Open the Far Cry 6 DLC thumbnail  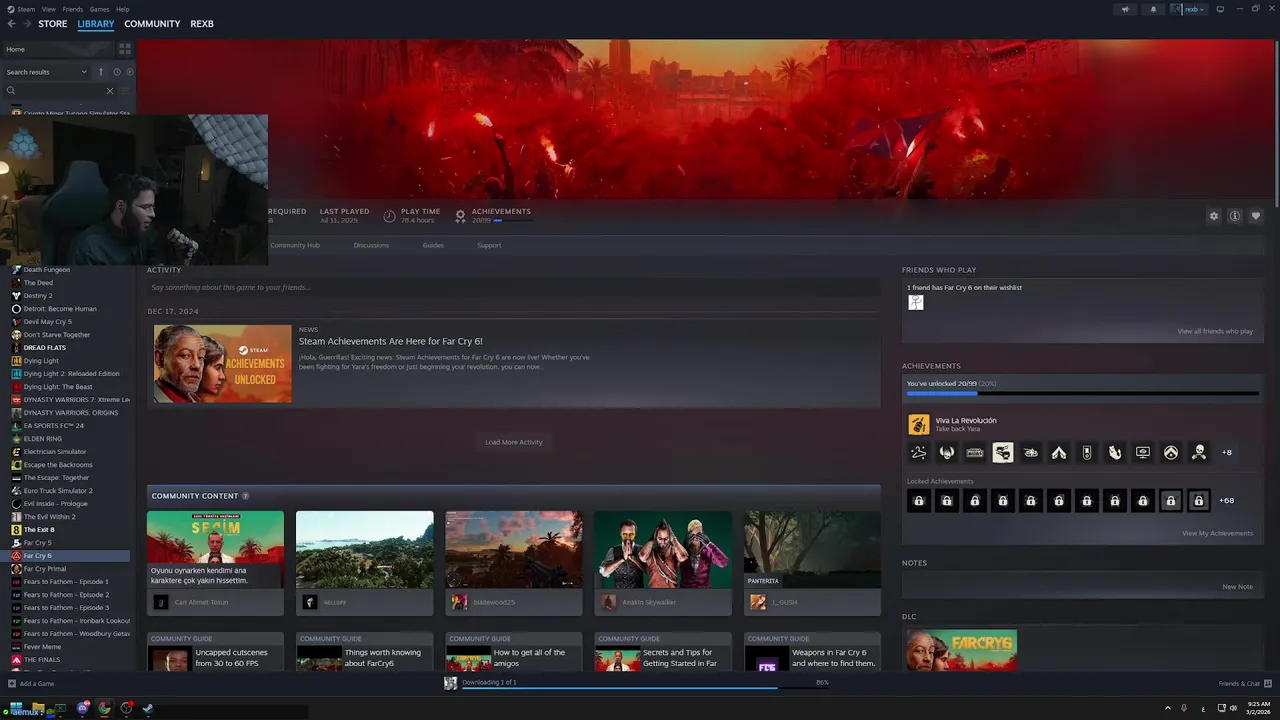point(962,651)
